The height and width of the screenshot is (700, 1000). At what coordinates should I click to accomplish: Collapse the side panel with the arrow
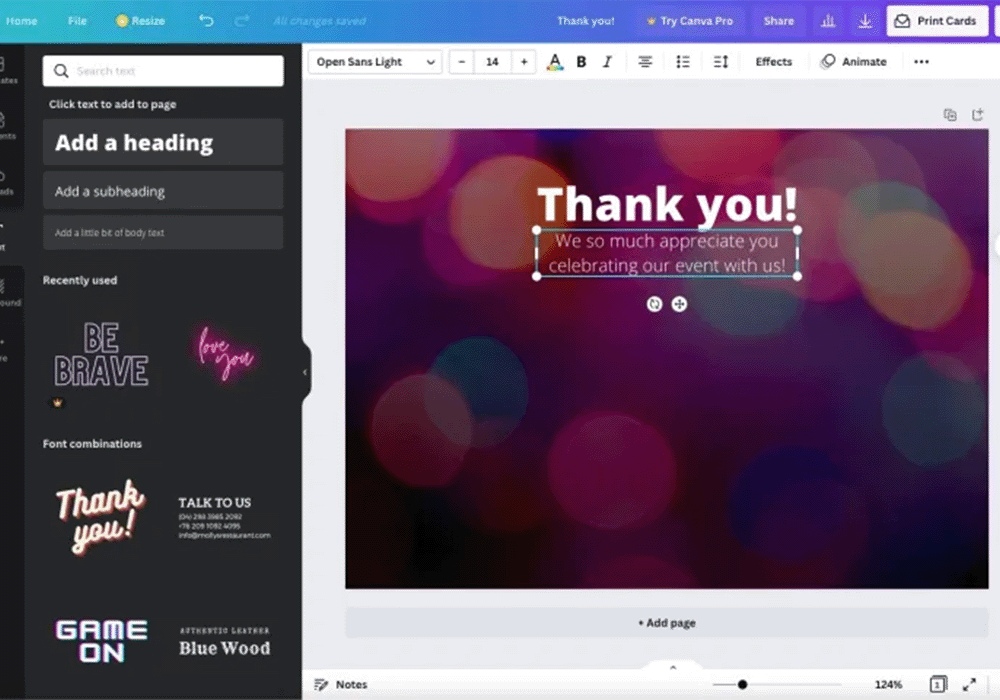[x=305, y=372]
